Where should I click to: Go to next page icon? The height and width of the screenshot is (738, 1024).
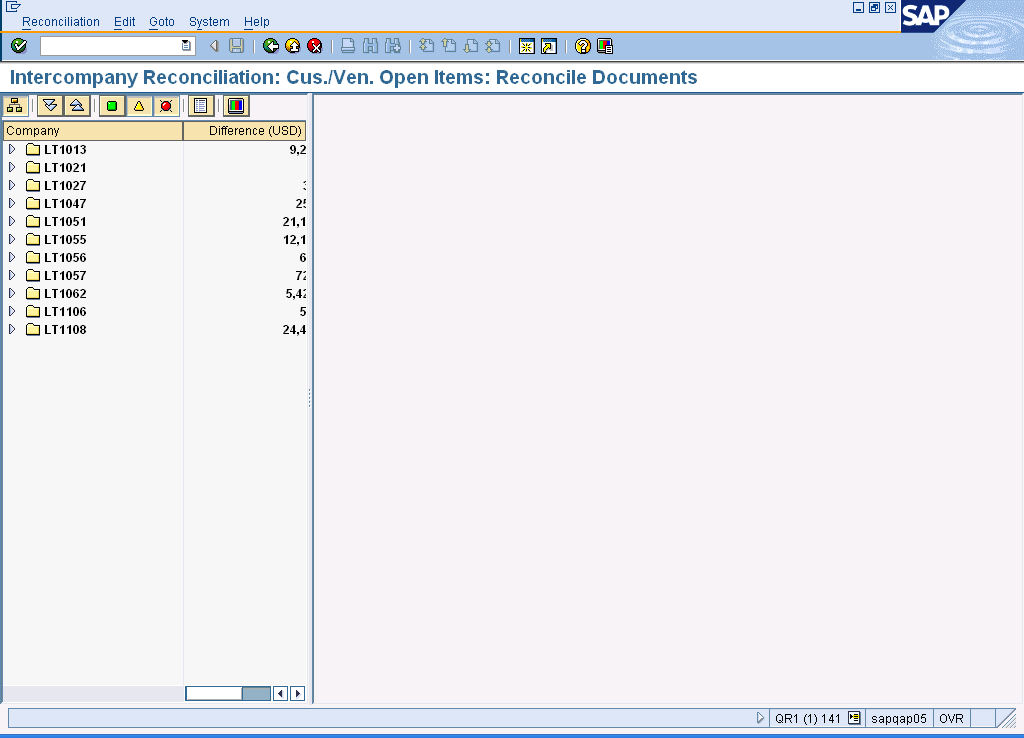click(x=471, y=46)
